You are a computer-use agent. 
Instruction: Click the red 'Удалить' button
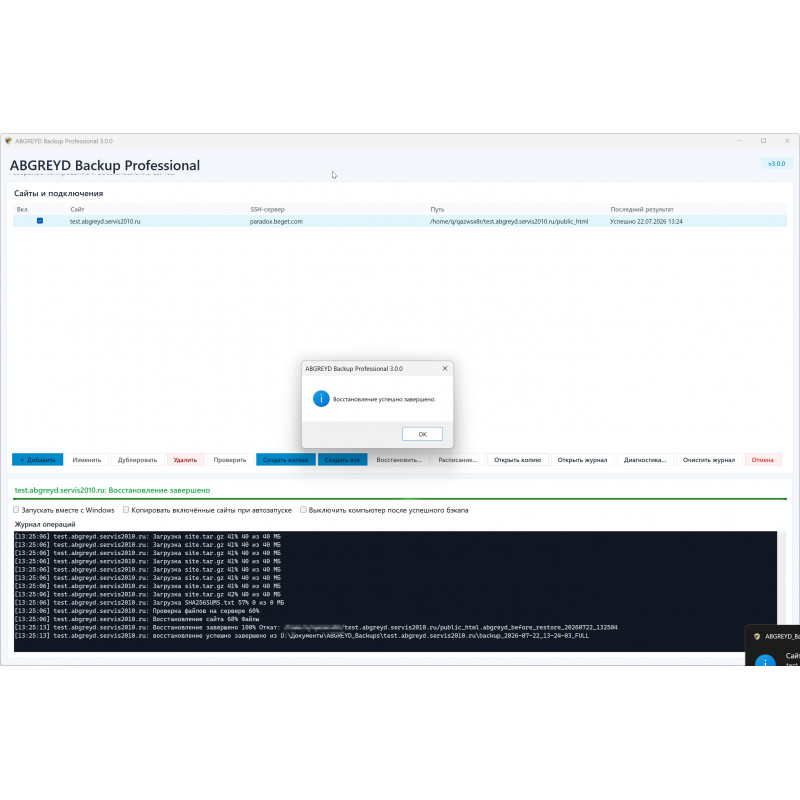185,460
